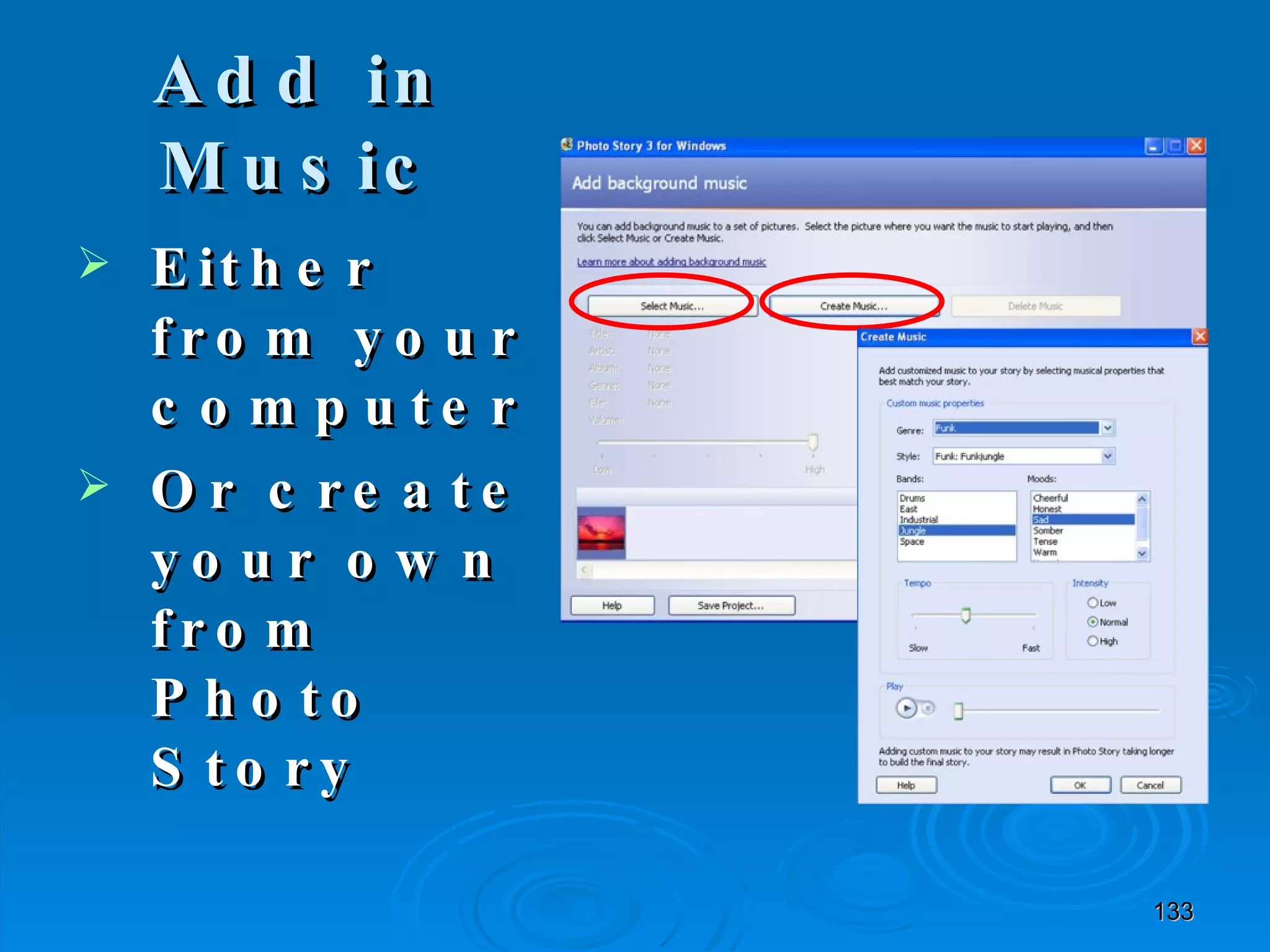1270x952 pixels.
Task: Select Tense in Moods list
Action: (x=1083, y=542)
